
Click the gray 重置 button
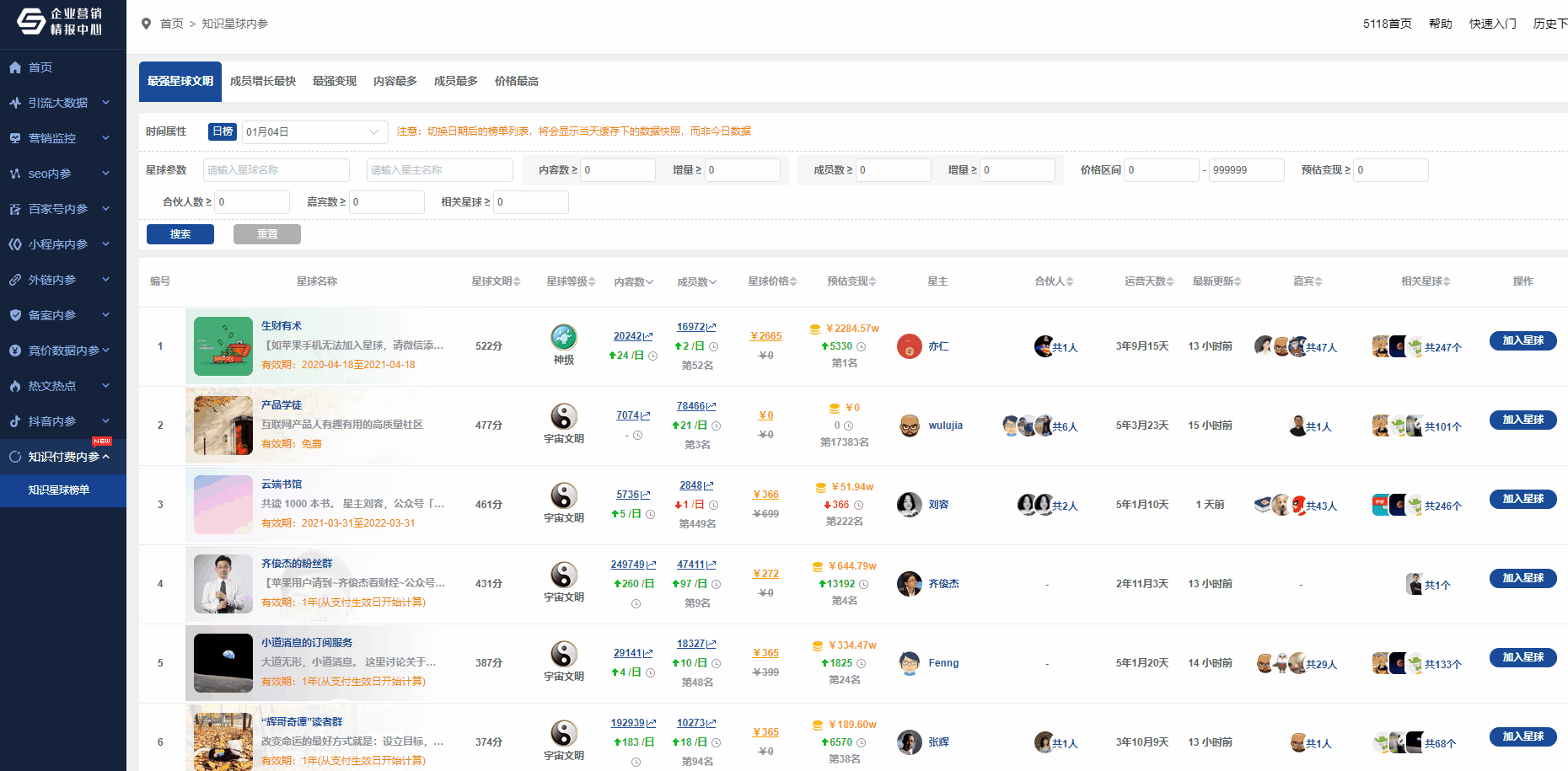267,234
